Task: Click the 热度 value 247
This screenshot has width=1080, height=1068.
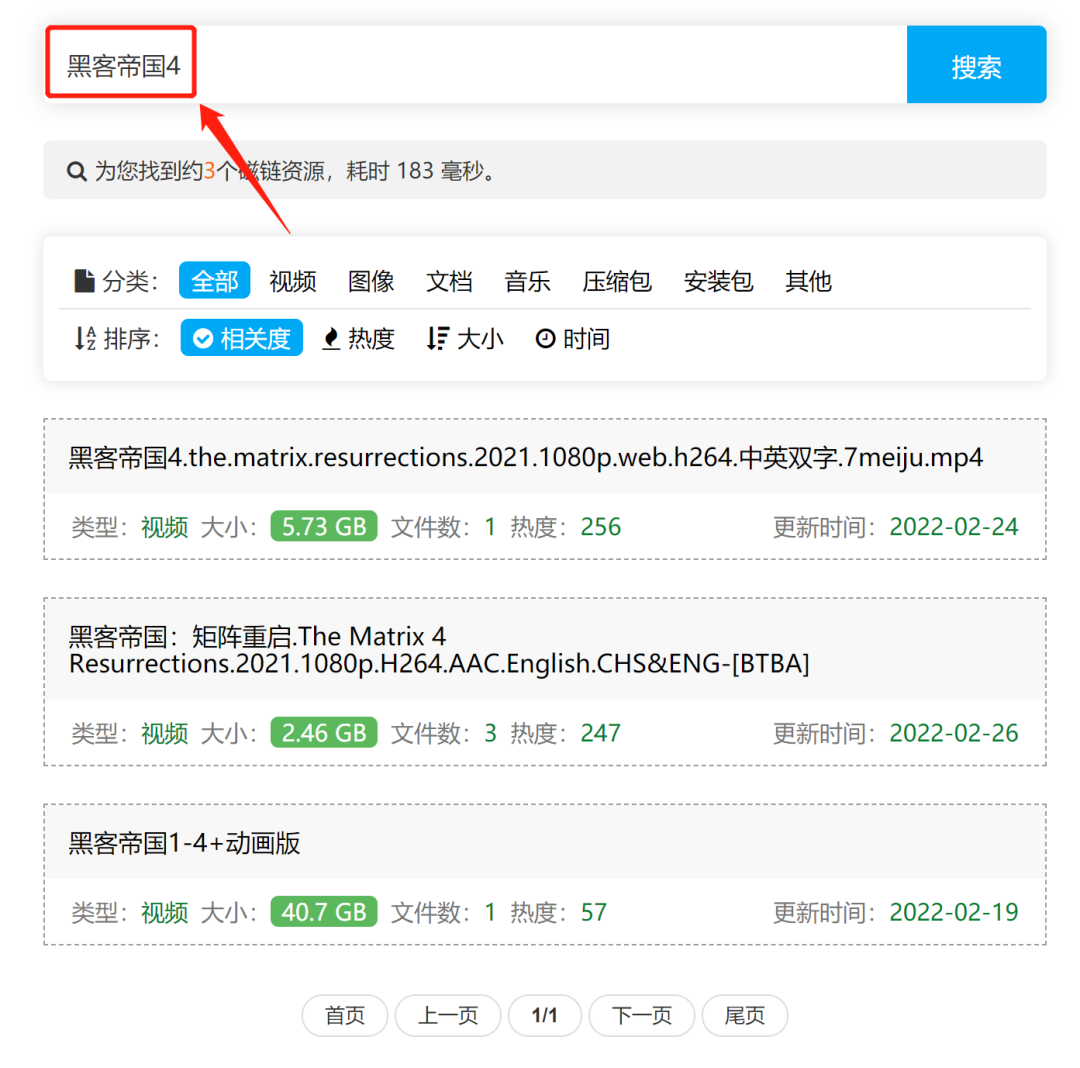Action: click(601, 733)
